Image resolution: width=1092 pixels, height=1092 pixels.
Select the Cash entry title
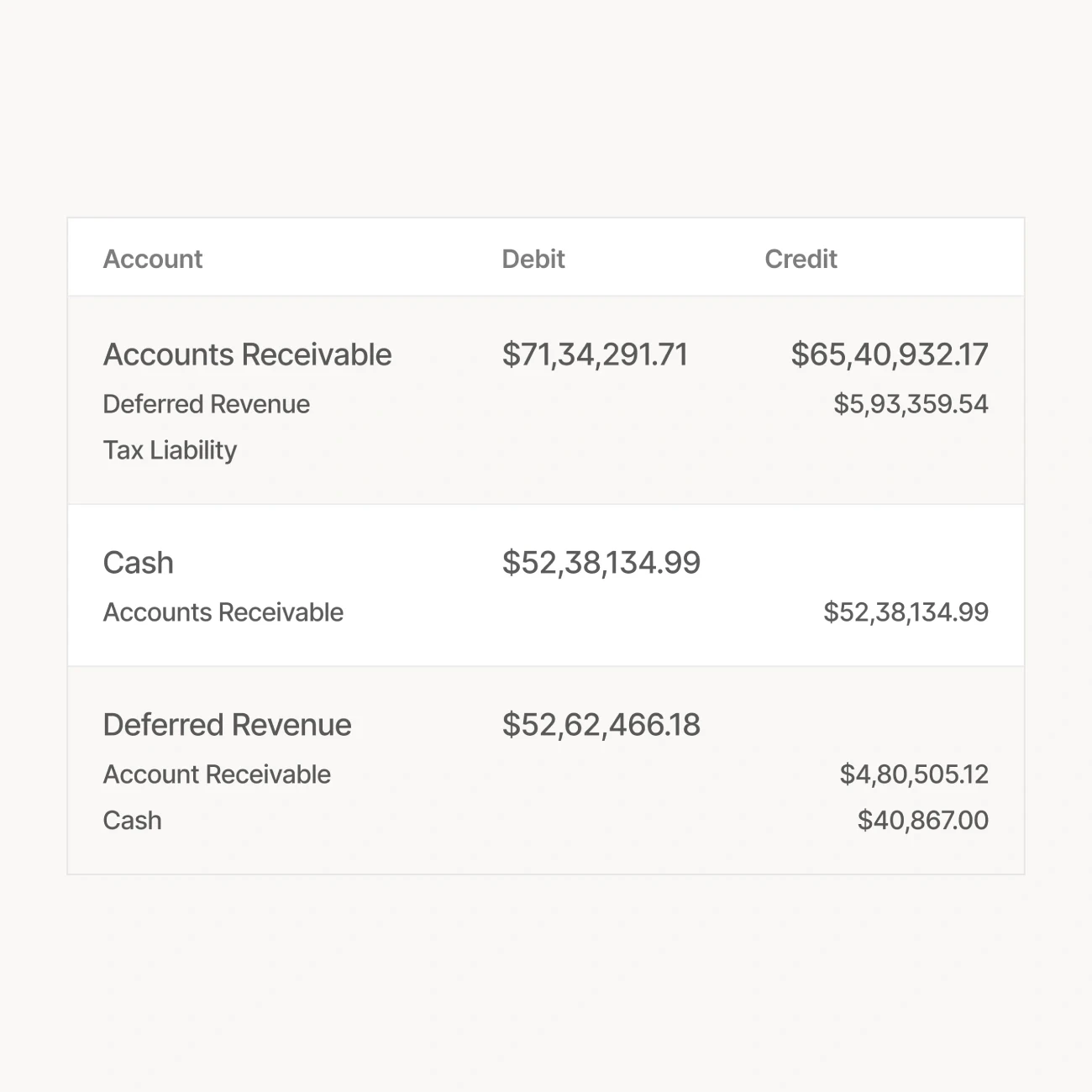(138, 563)
